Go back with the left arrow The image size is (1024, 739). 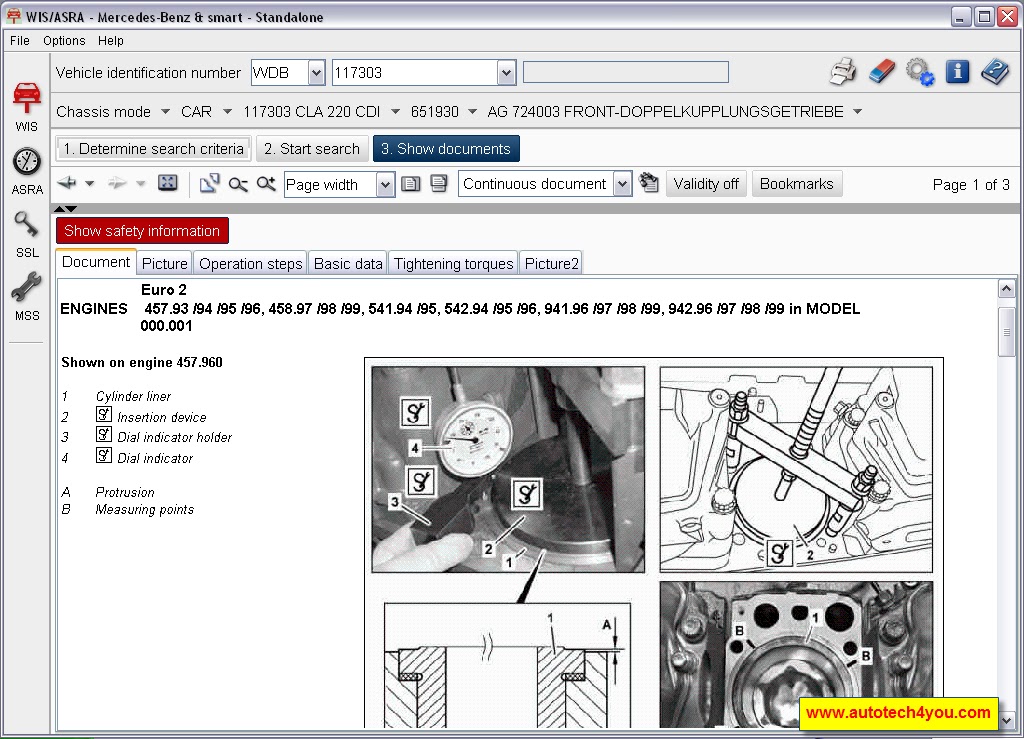click(x=67, y=183)
